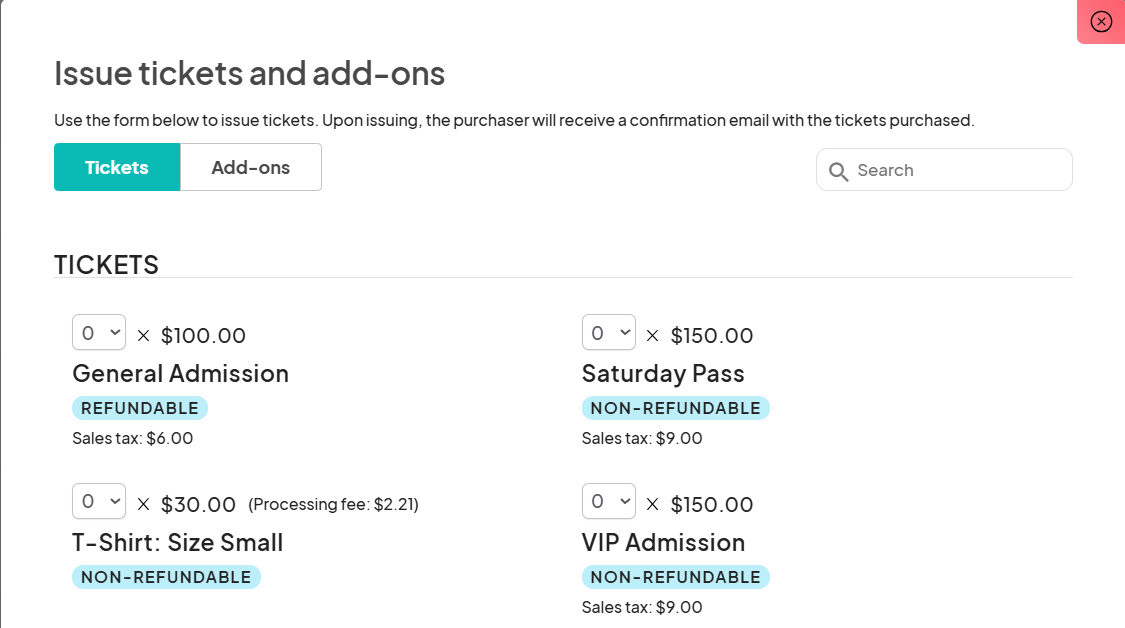Select the Tickets tab
This screenshot has height=628, width=1125.
pos(117,167)
